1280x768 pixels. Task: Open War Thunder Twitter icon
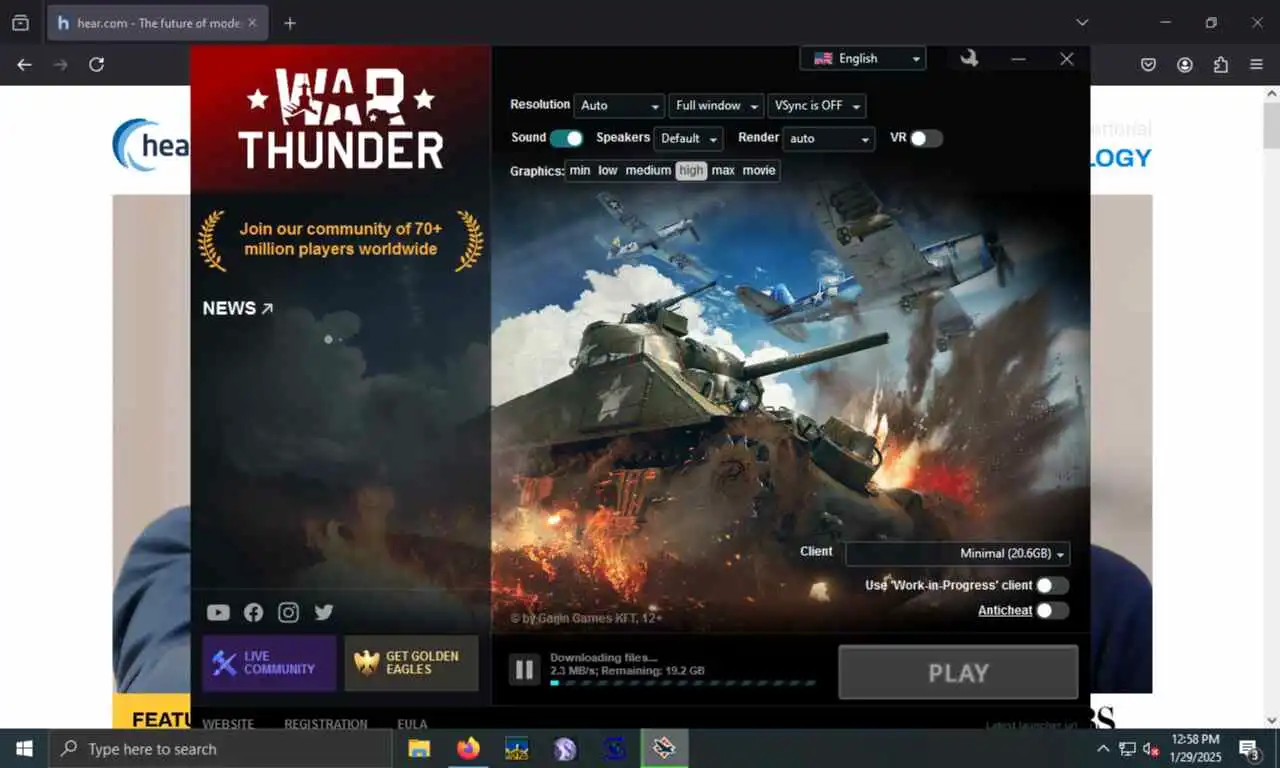click(x=323, y=612)
